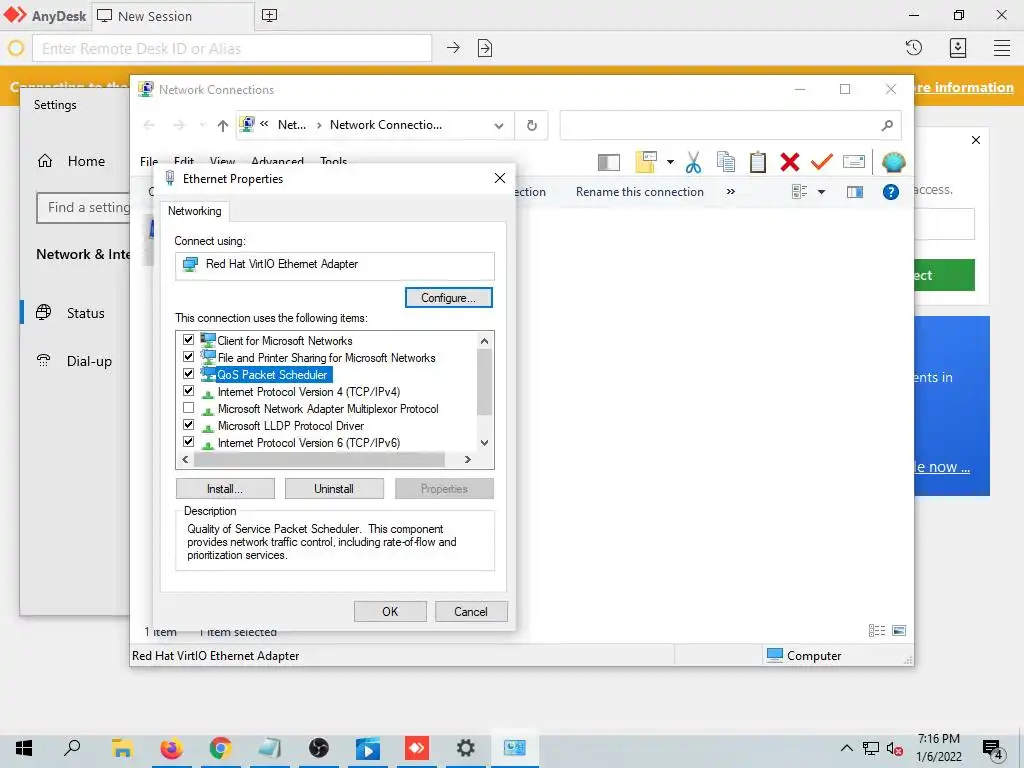Uncheck Client for Microsoft Networks
The image size is (1024, 768).
[188, 340]
